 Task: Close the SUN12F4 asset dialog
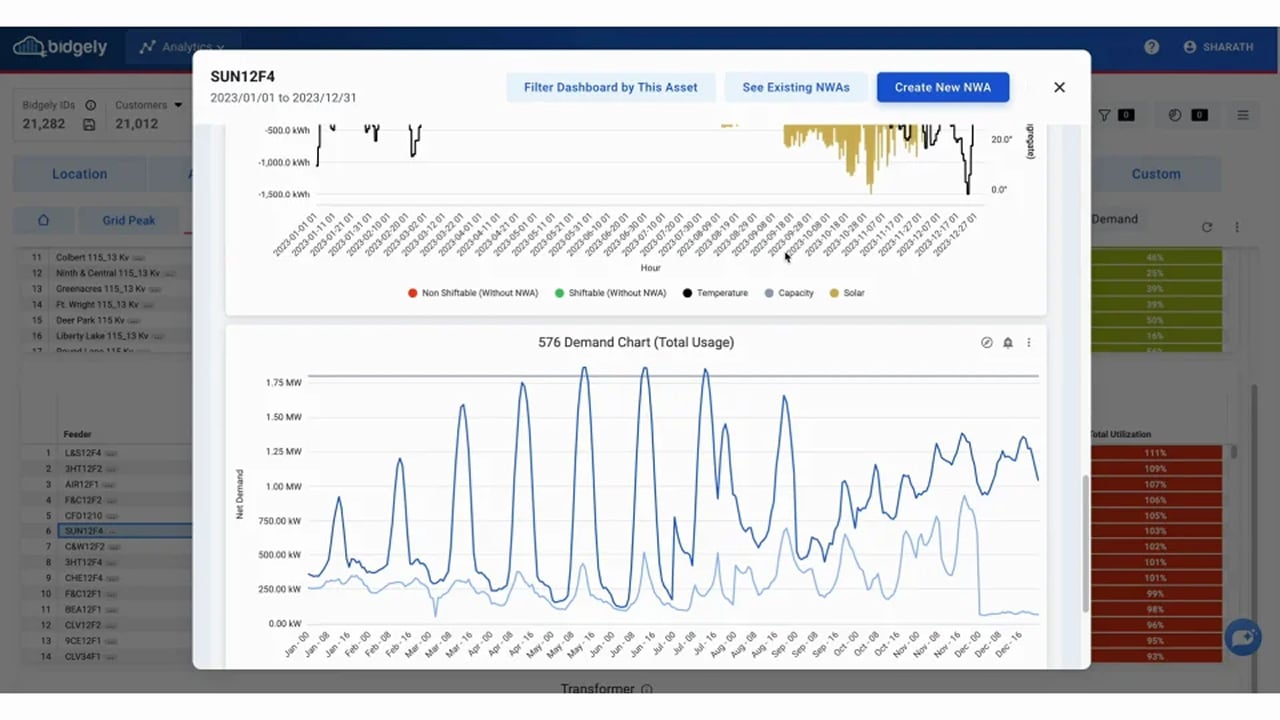(1059, 87)
